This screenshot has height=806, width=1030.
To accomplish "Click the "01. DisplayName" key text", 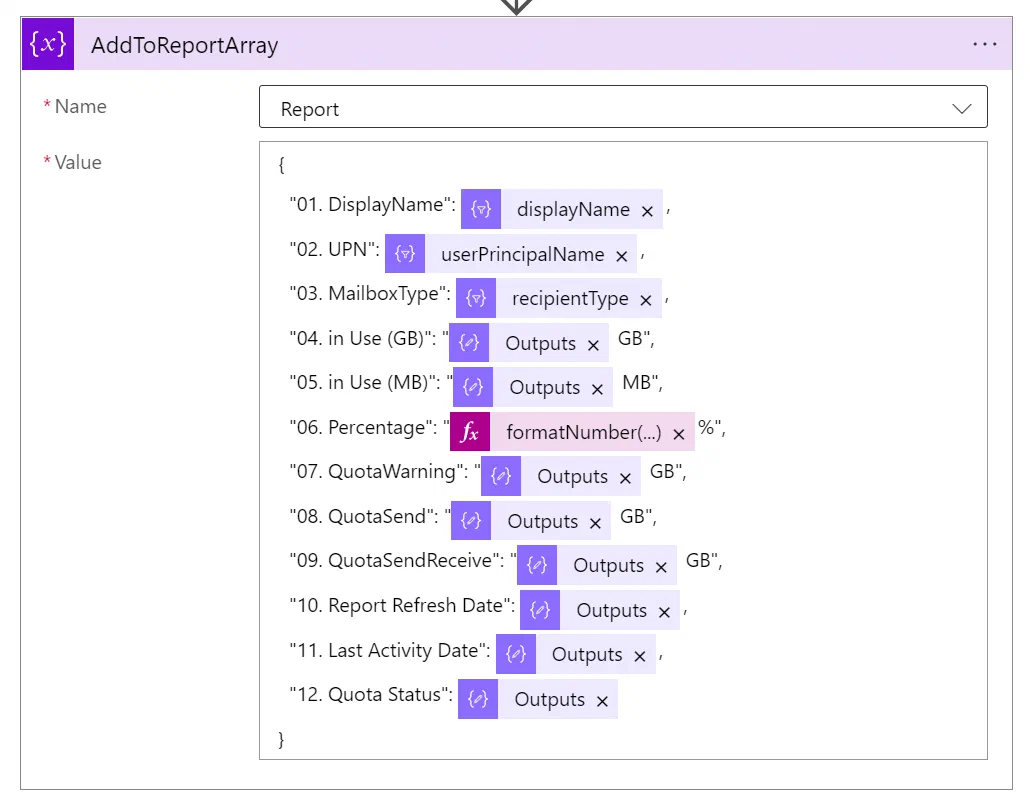I will pos(372,204).
